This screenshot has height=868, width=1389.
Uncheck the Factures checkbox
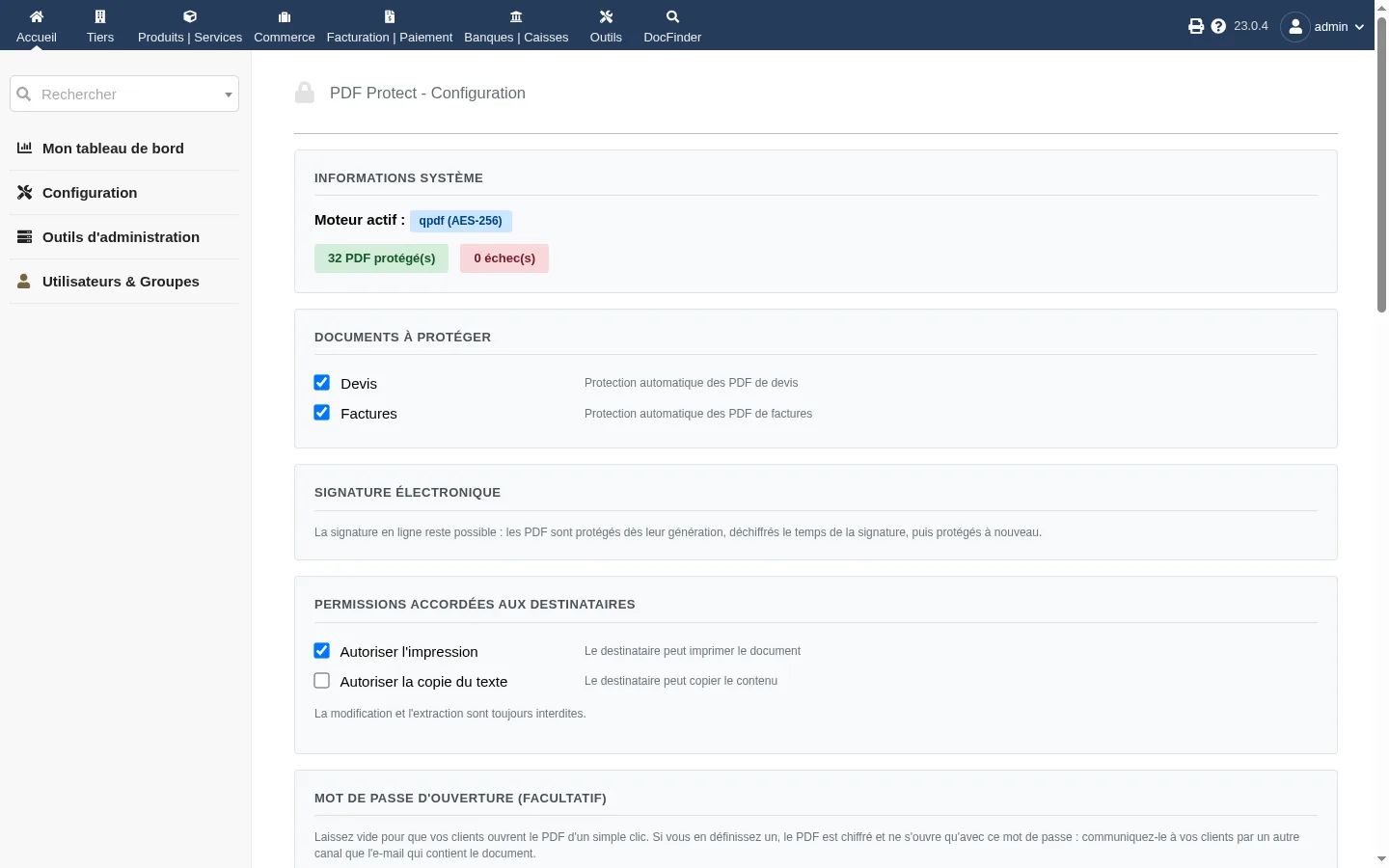(x=322, y=413)
